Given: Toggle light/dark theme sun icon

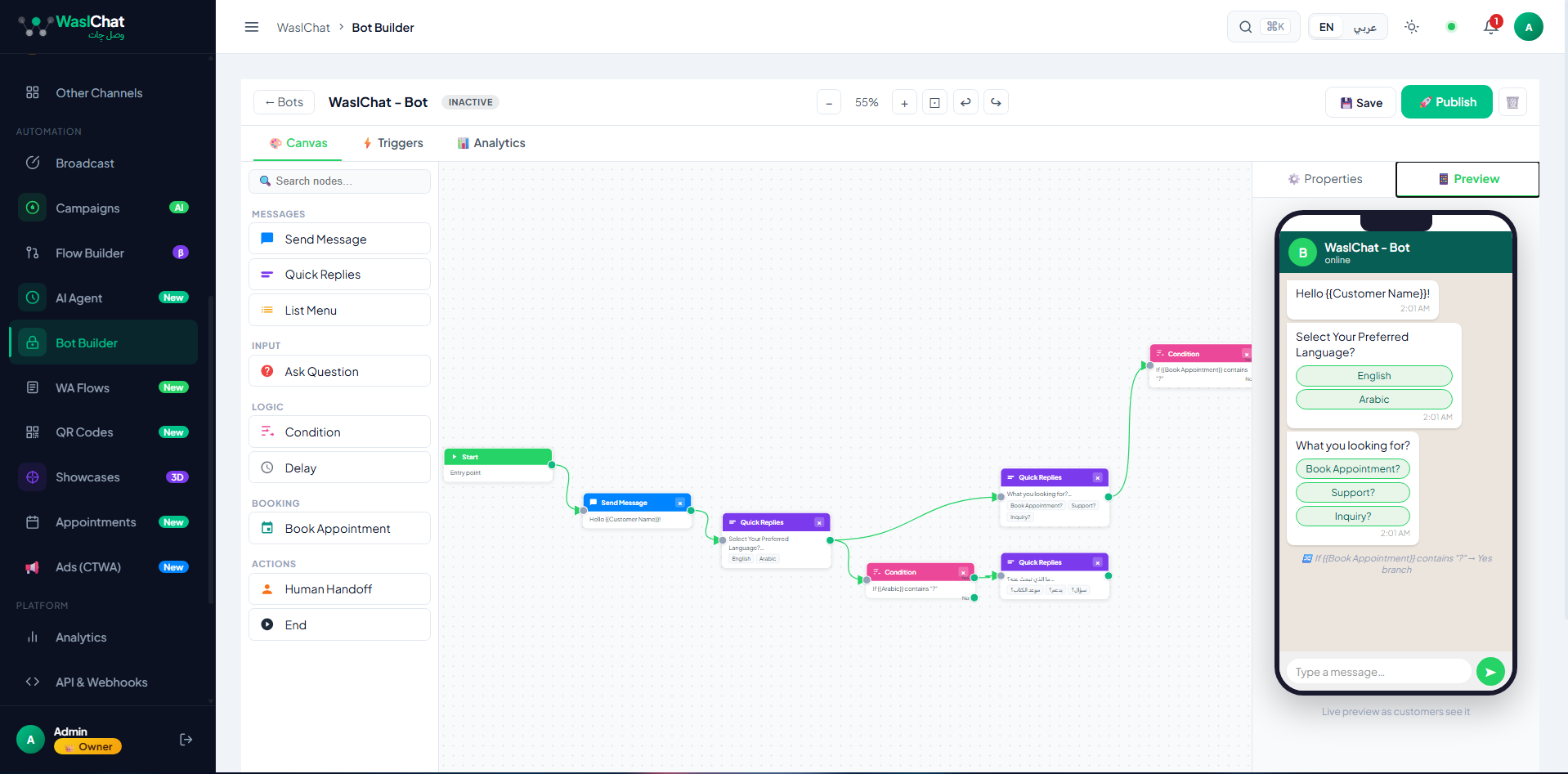Looking at the screenshot, I should pos(1412,27).
